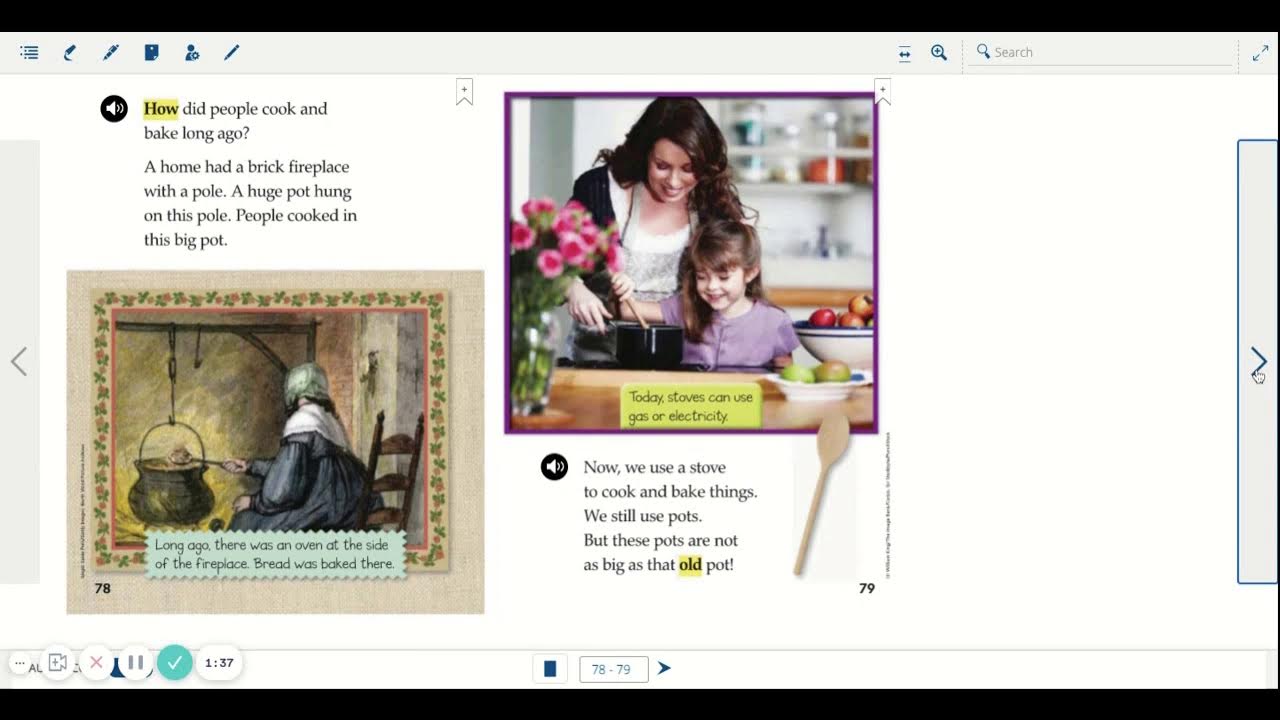Open the table of contents list icon
Viewport: 1280px width, 720px height.
(x=29, y=53)
